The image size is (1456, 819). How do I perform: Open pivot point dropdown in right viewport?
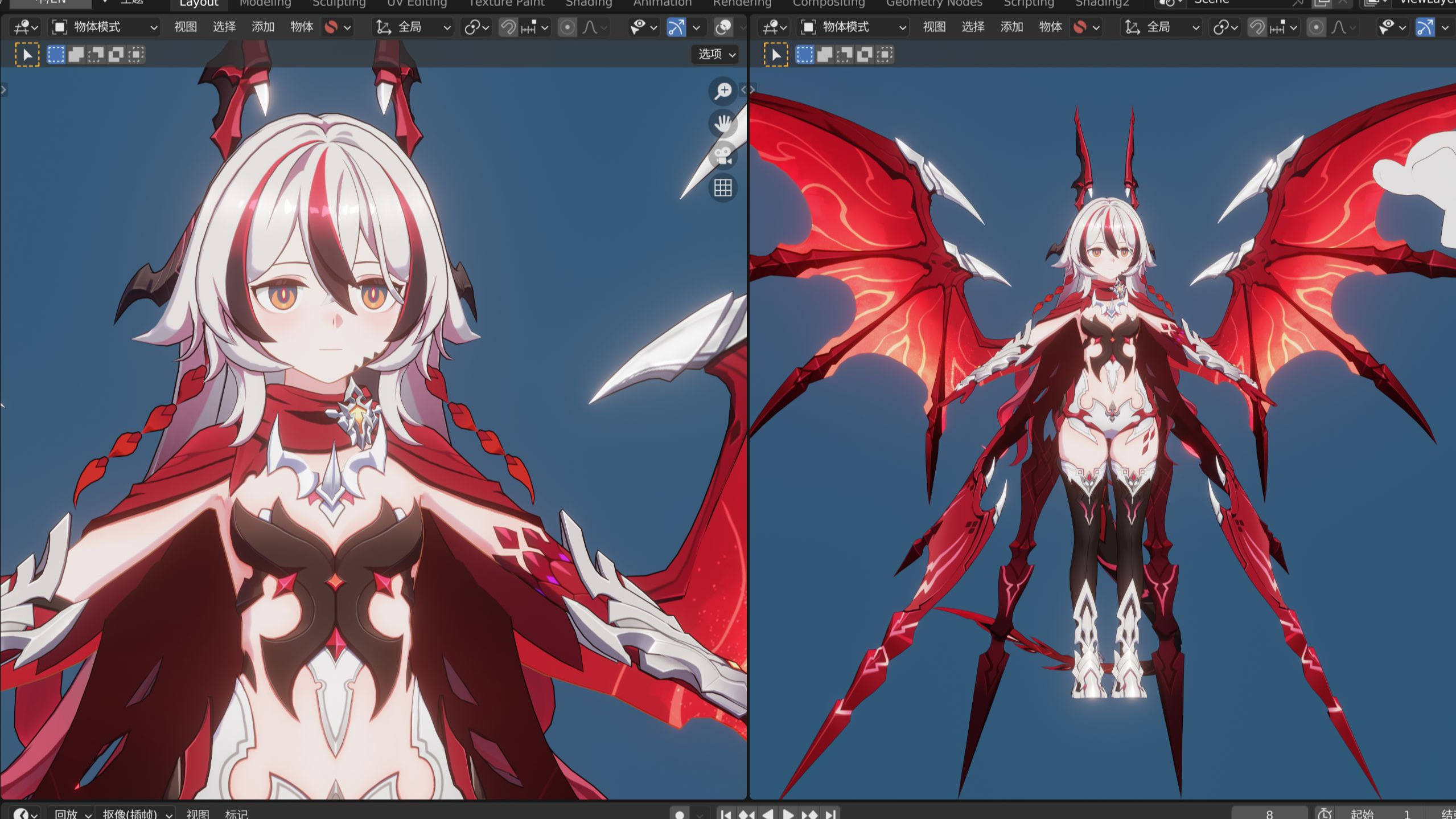pos(1226,27)
